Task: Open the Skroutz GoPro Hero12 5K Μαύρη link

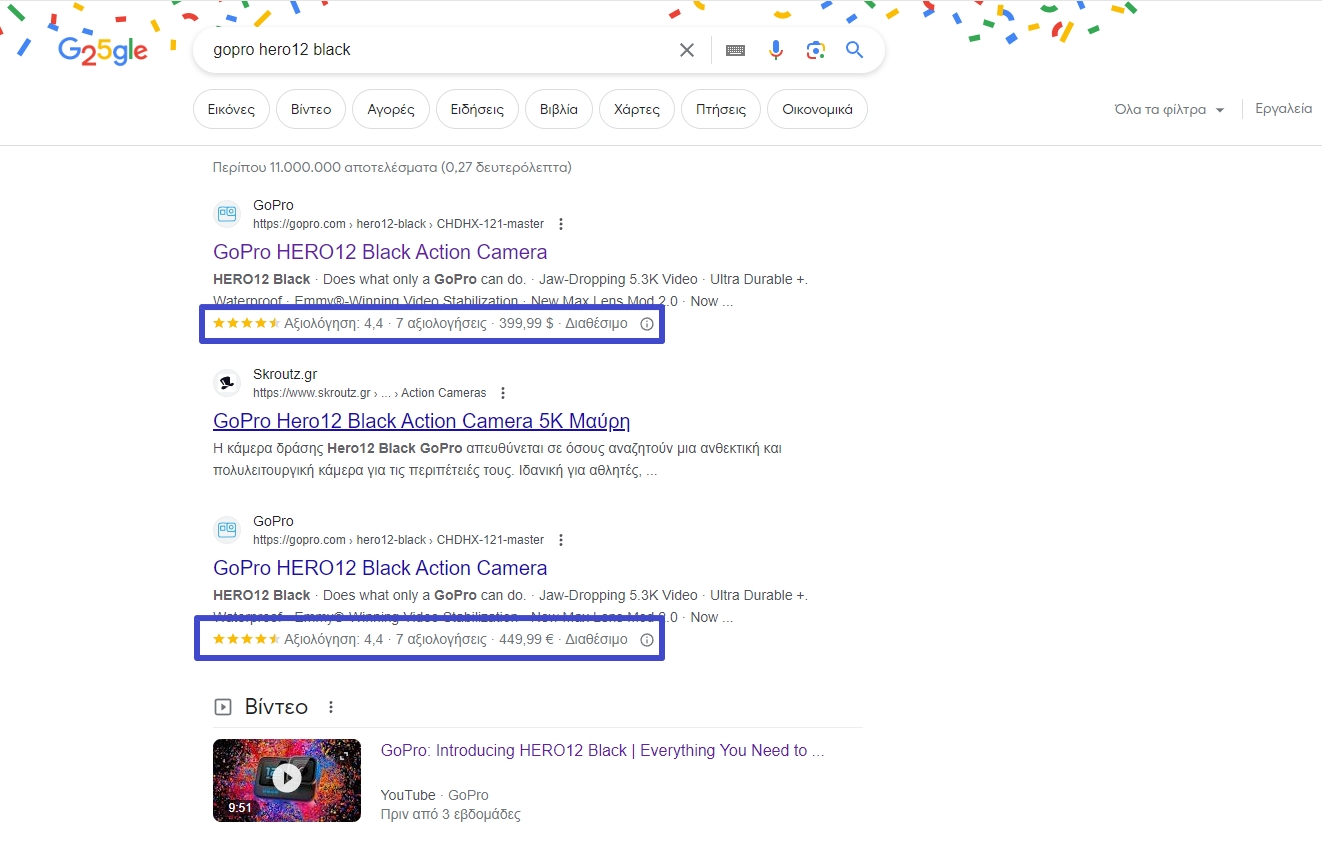Action: click(422, 420)
